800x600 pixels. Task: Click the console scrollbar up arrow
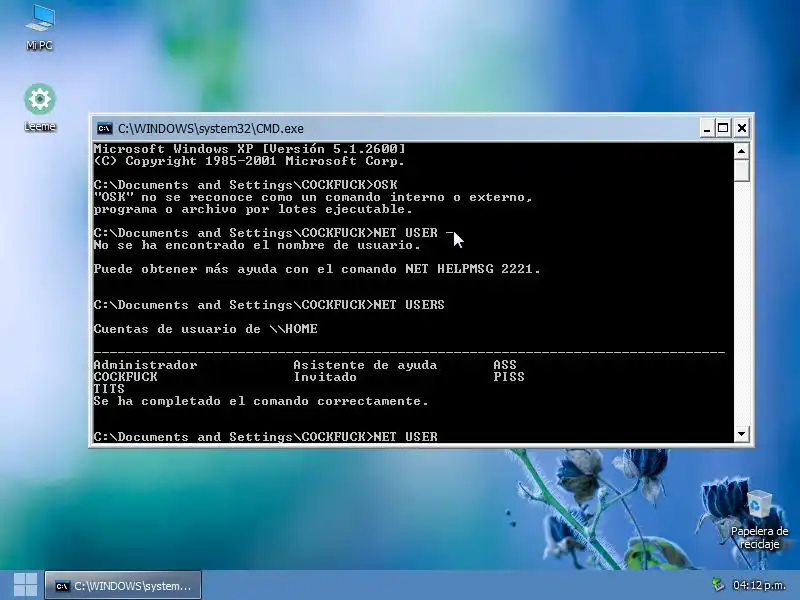pos(741,151)
